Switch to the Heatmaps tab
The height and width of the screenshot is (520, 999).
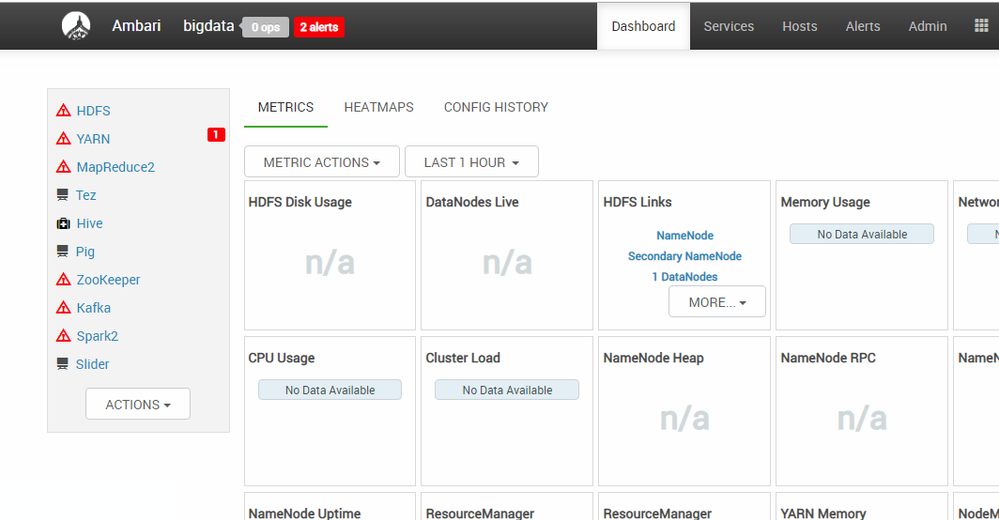coord(378,107)
